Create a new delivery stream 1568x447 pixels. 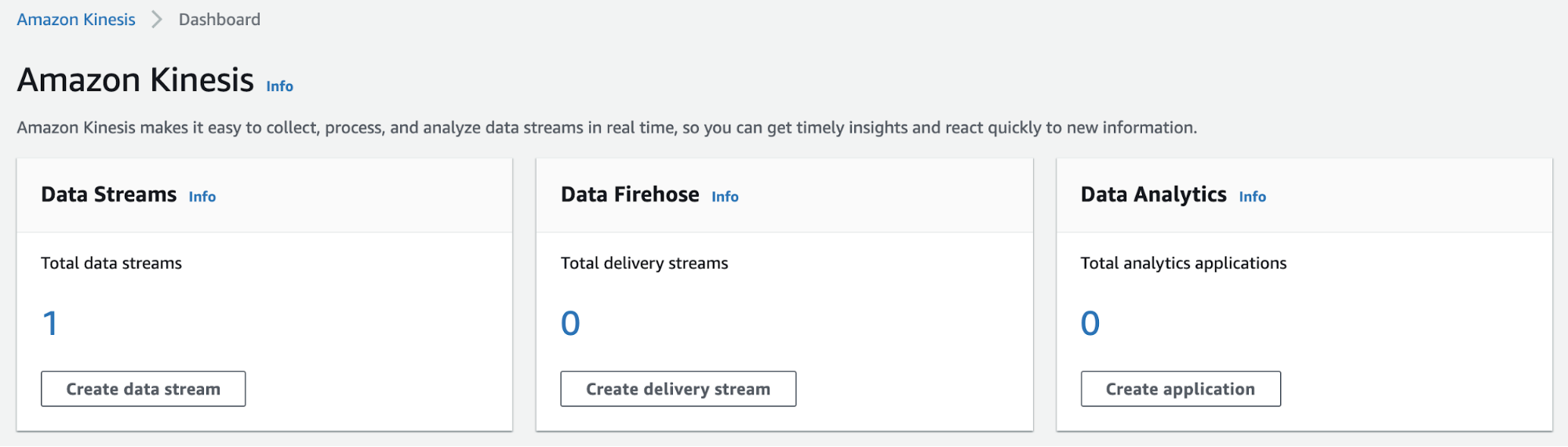[x=678, y=389]
